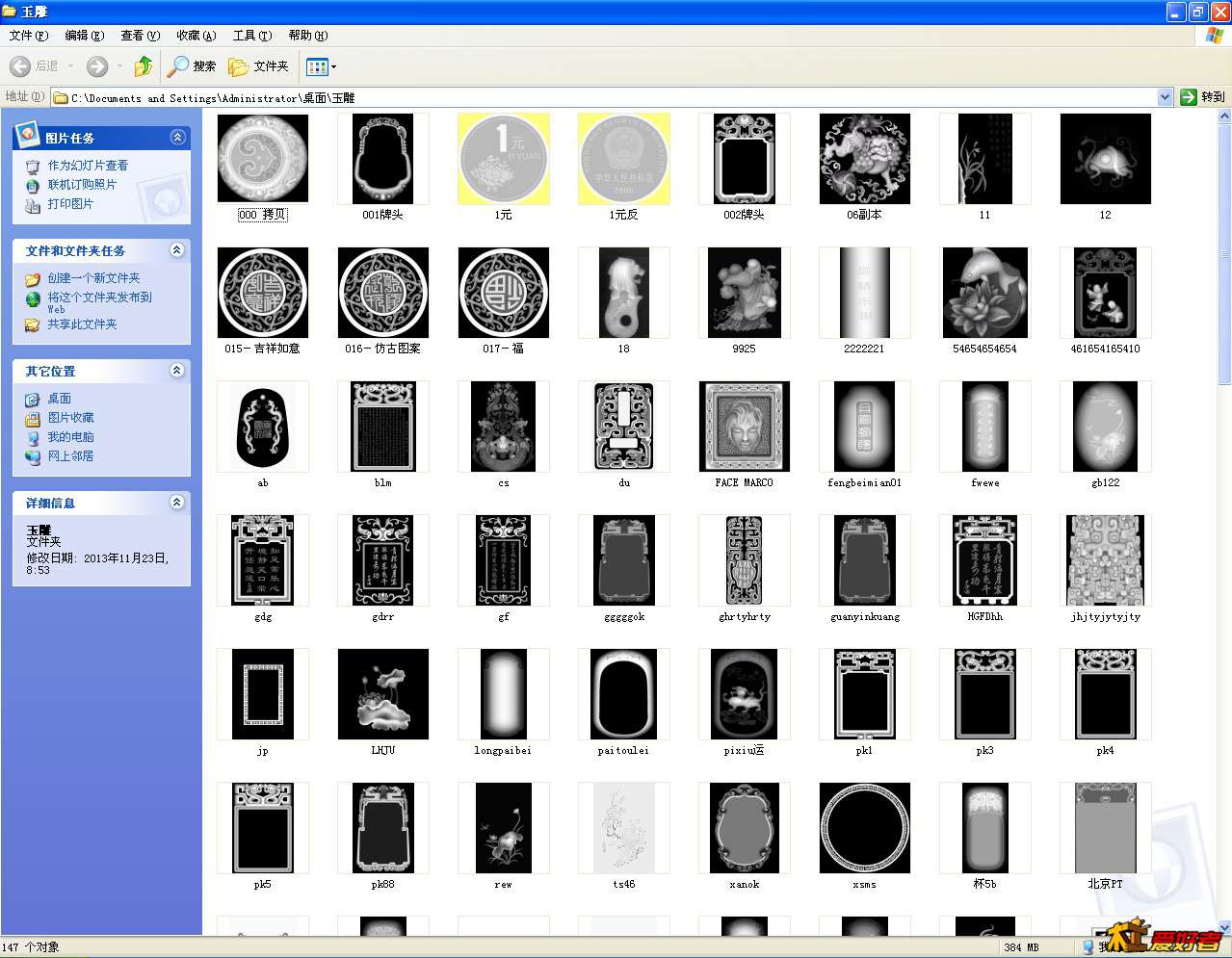This screenshot has width=1232, height=958.
Task: Click the file name label jhjtyjytyjty
Action: pos(1106,617)
